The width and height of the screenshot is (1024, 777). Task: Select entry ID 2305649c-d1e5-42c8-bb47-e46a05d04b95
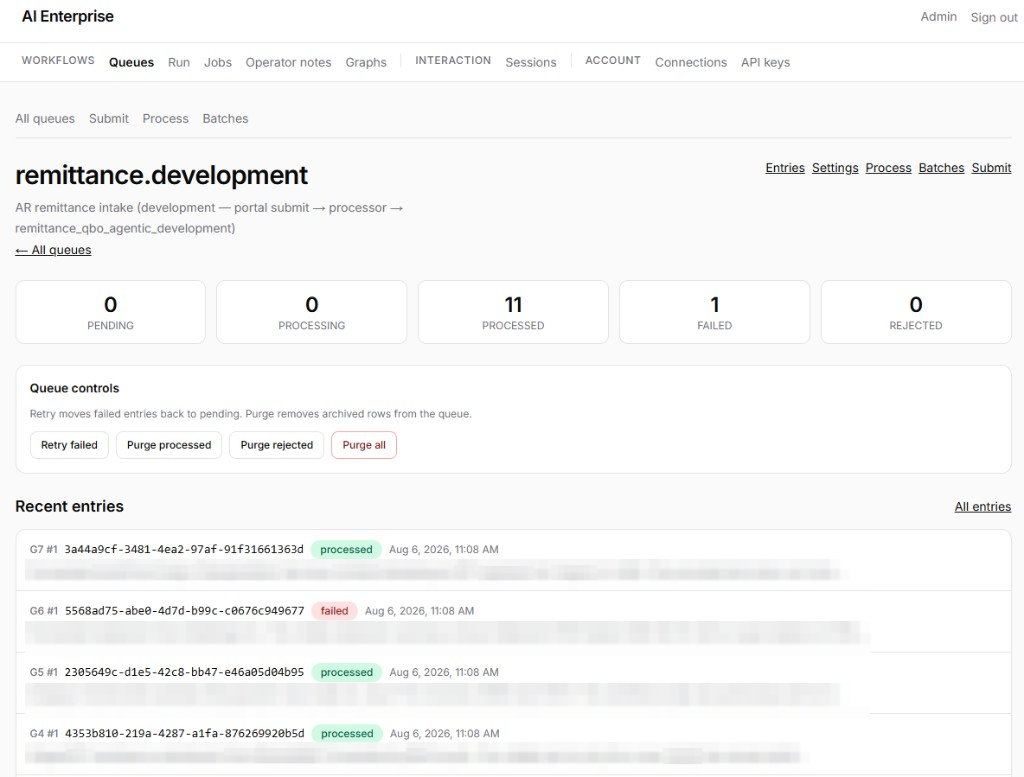[184, 672]
